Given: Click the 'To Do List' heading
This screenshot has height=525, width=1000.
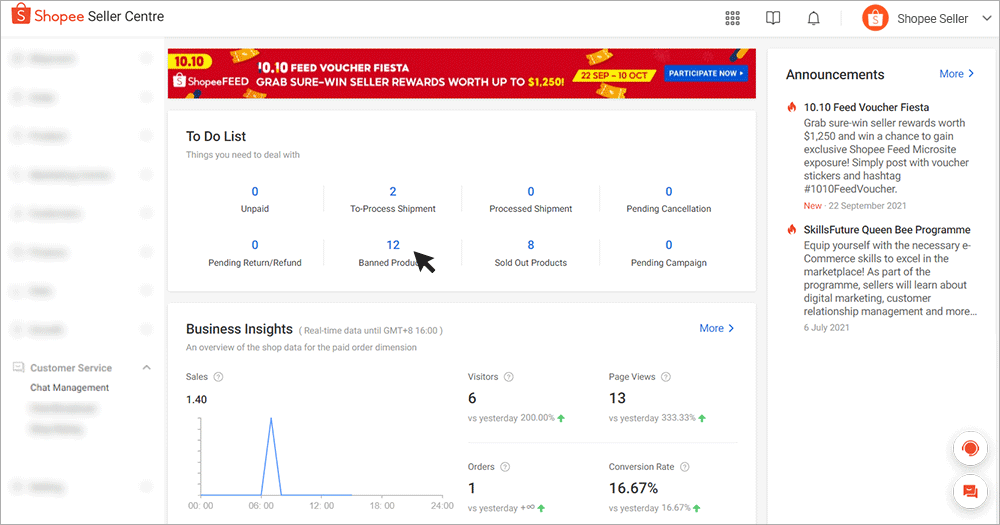Looking at the screenshot, I should [216, 137].
